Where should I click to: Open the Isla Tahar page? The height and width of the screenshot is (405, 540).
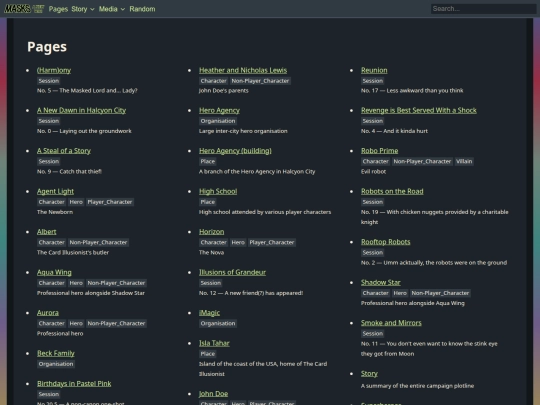tap(214, 343)
